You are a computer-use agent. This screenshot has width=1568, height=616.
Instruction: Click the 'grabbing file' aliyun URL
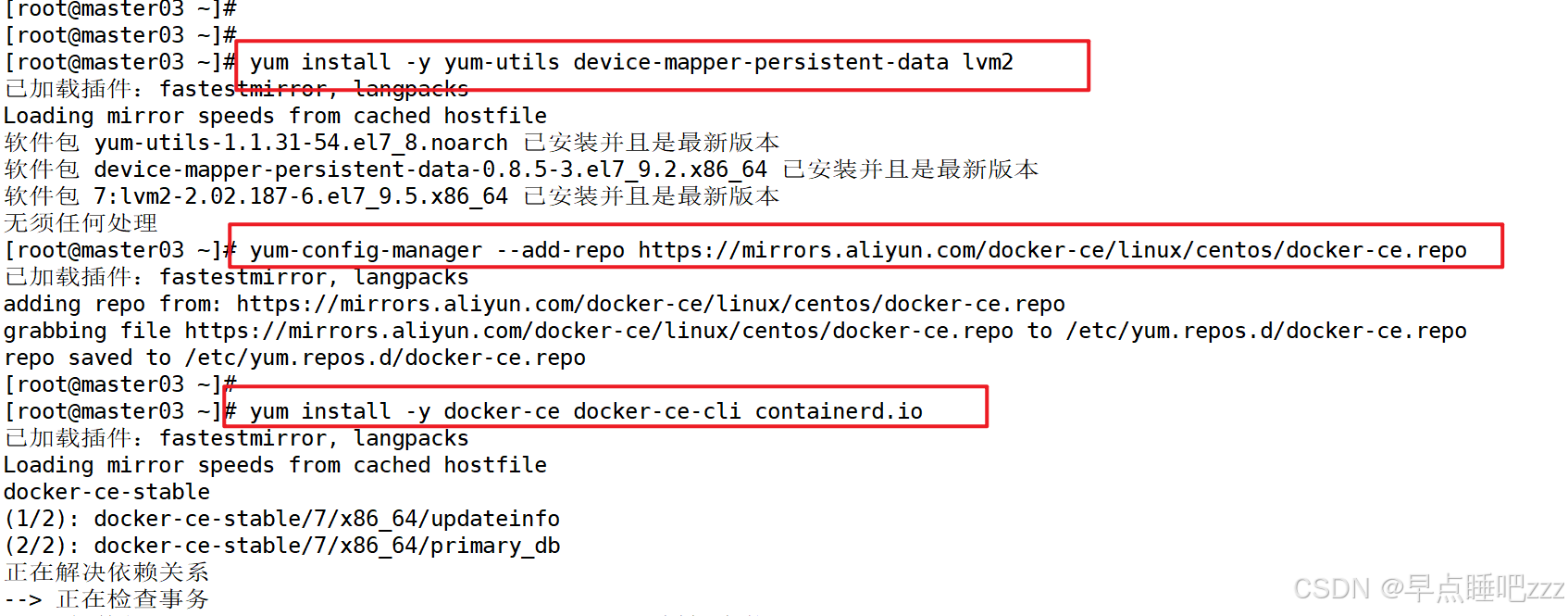pyautogui.click(x=599, y=331)
